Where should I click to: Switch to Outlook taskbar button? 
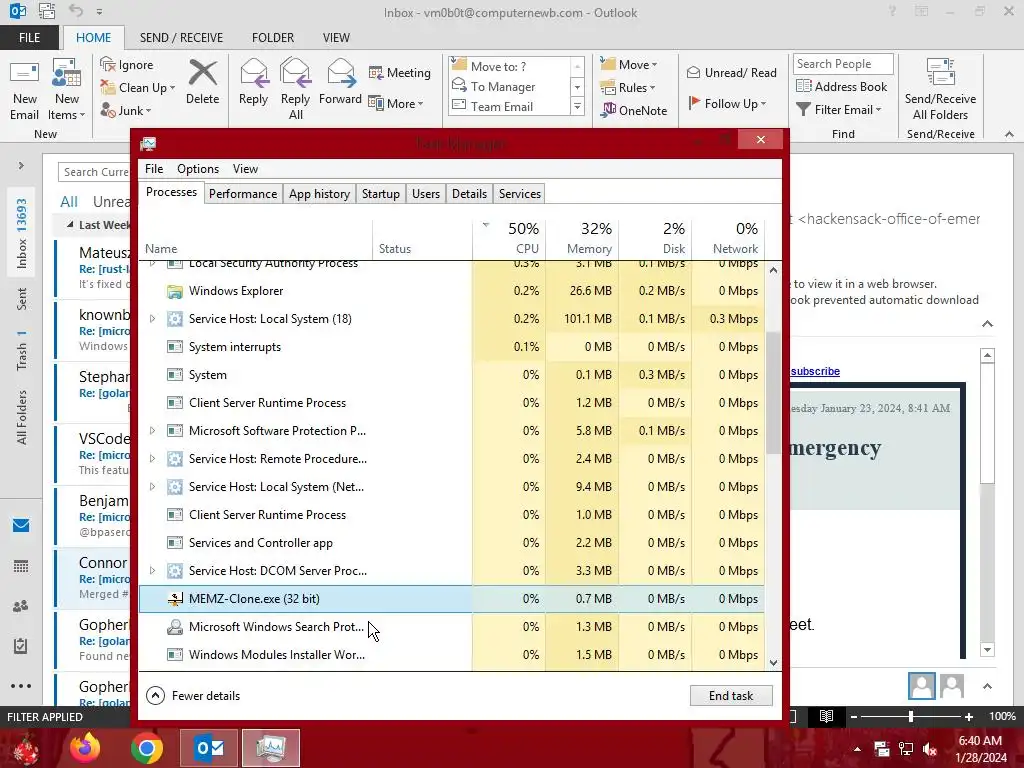click(209, 748)
